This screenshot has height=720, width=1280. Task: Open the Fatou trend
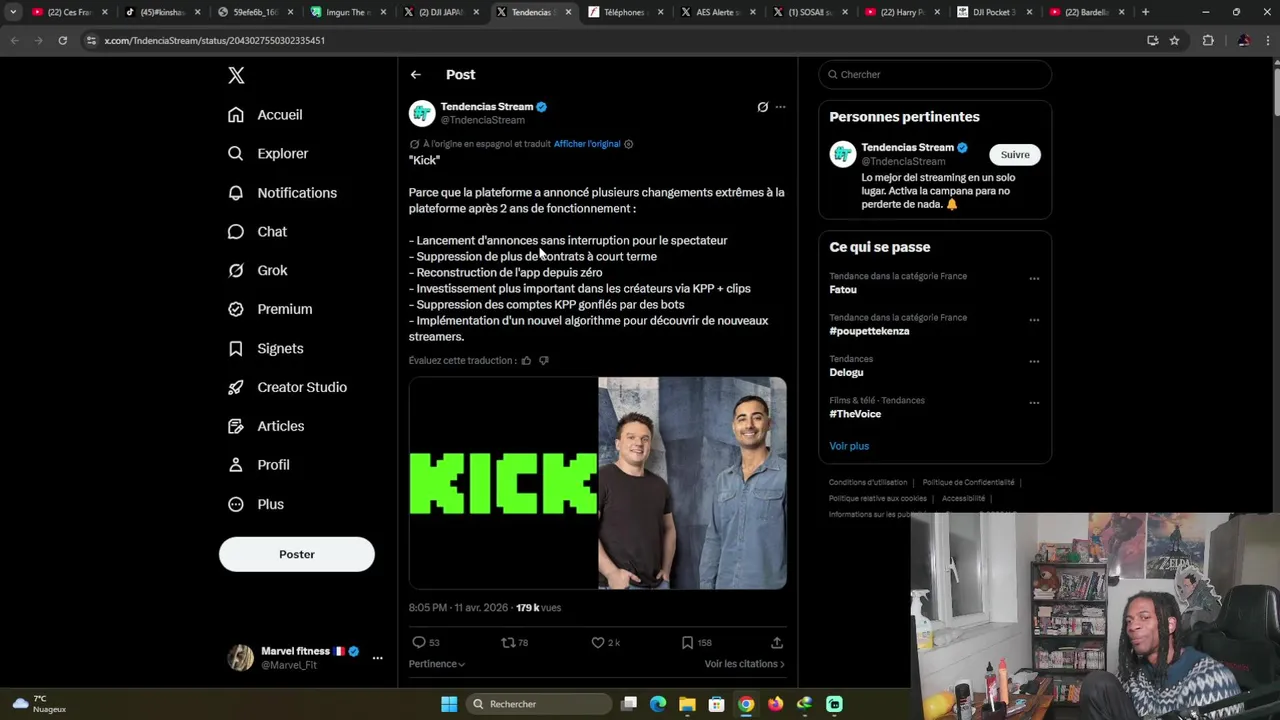(843, 290)
